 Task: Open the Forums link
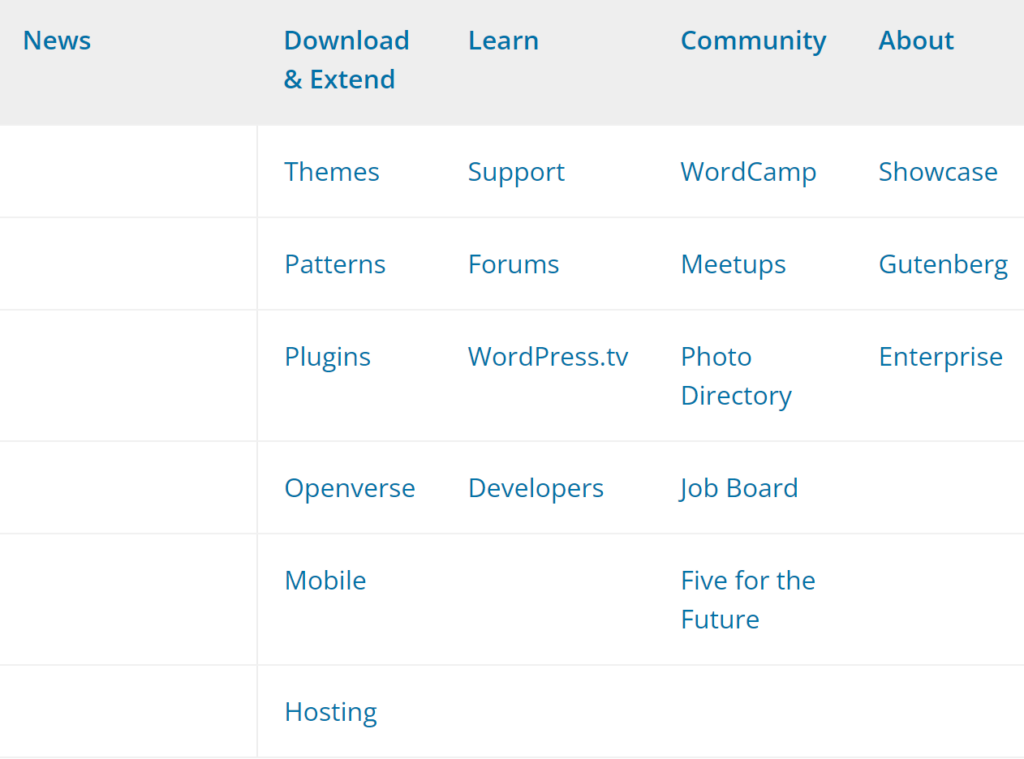[514, 264]
